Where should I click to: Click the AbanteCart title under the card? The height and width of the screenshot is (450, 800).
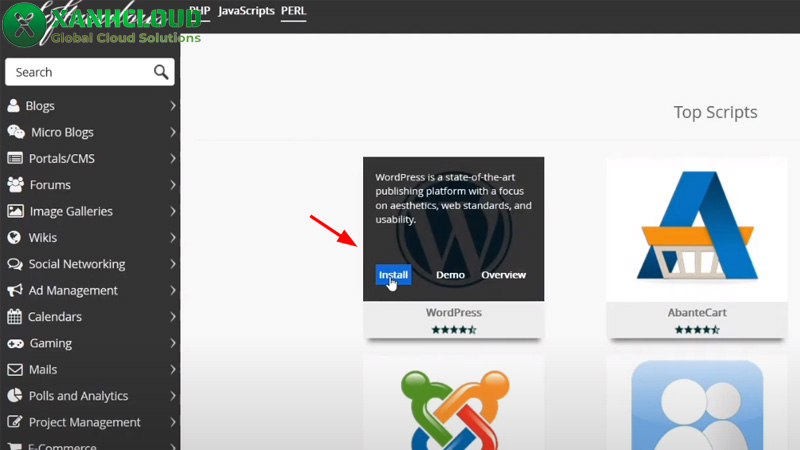coord(697,312)
